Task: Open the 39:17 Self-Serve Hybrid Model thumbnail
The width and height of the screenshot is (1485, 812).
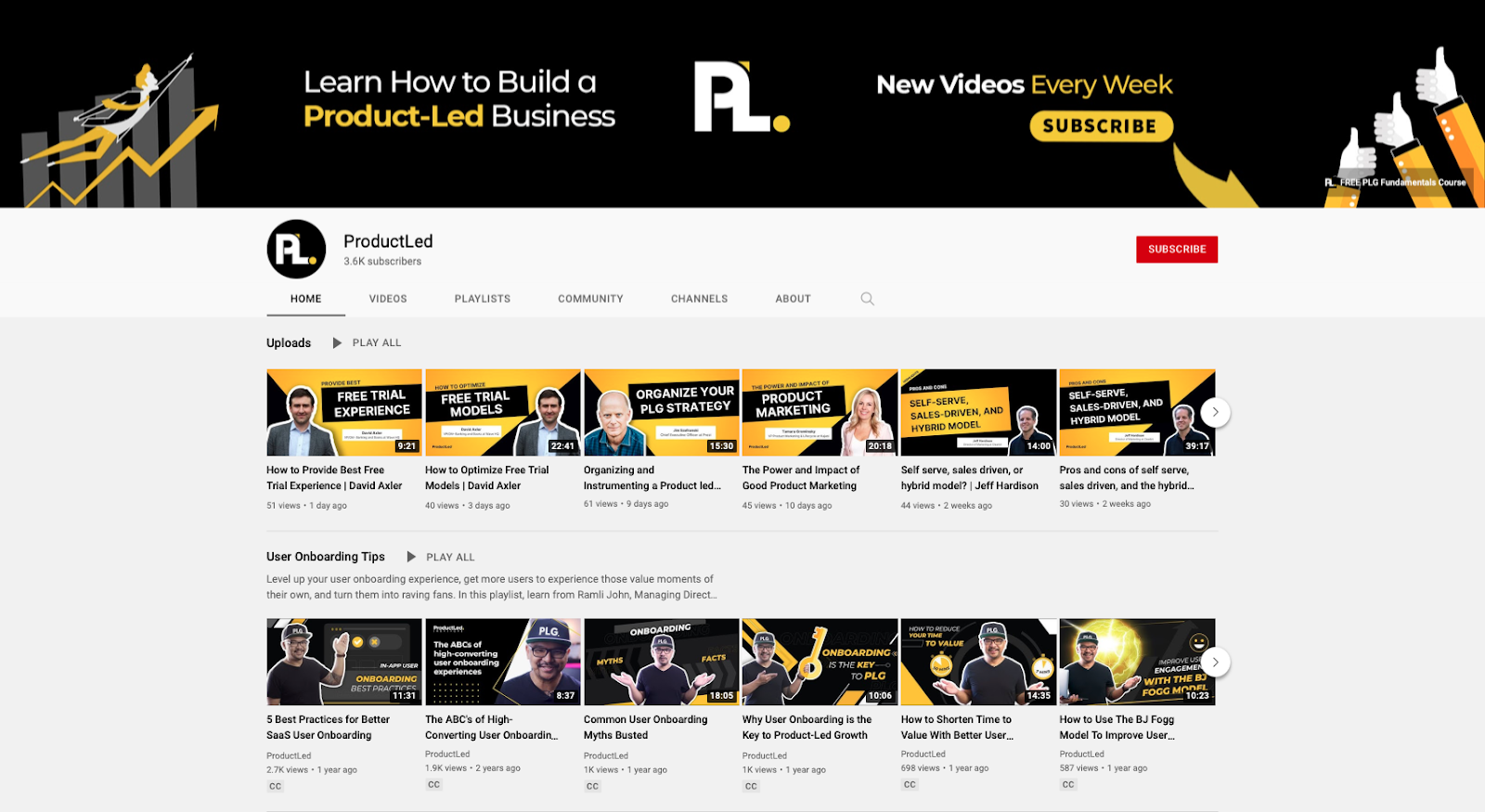Action: (1137, 412)
